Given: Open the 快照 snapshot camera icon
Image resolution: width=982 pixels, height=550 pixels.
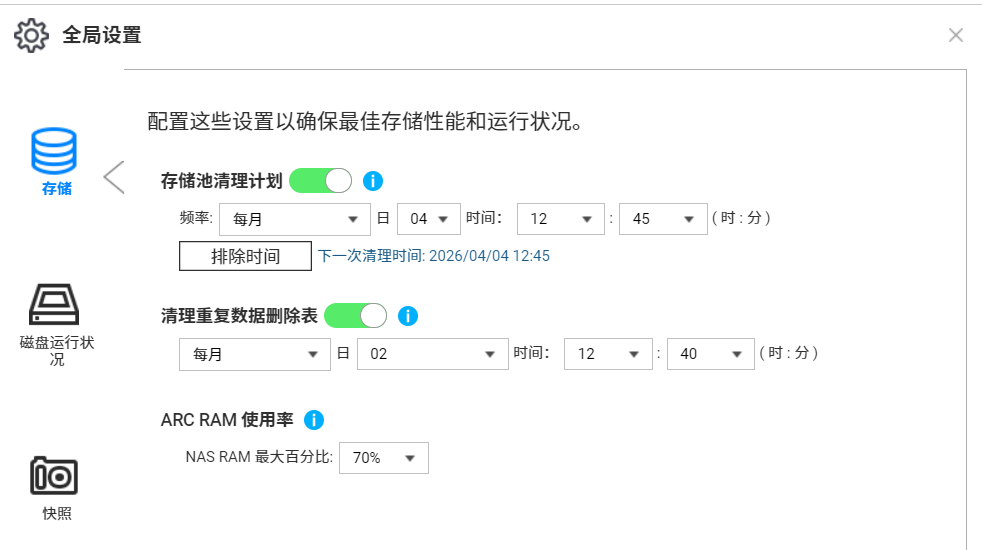Looking at the screenshot, I should [54, 476].
